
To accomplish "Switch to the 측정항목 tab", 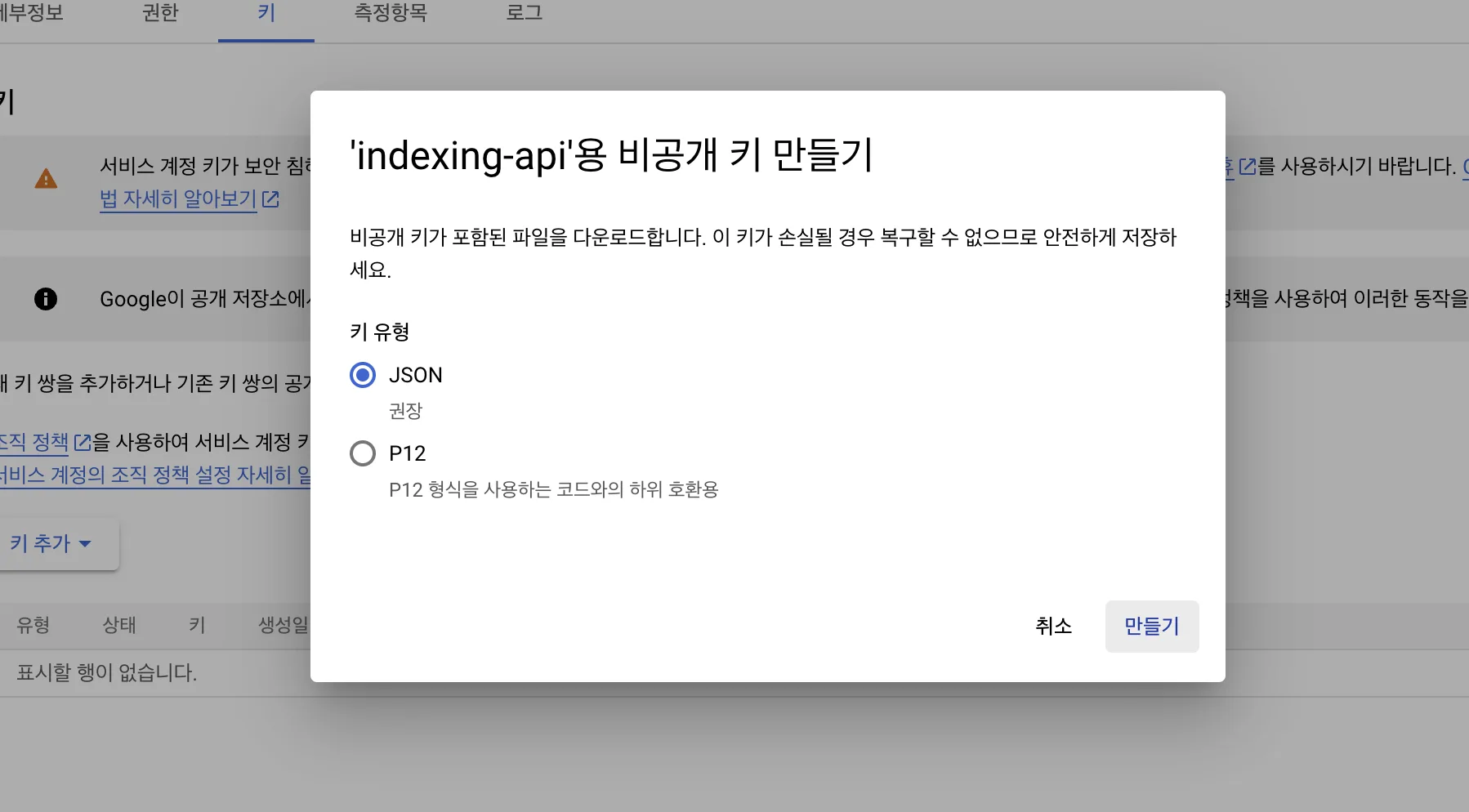I will coord(391,13).
